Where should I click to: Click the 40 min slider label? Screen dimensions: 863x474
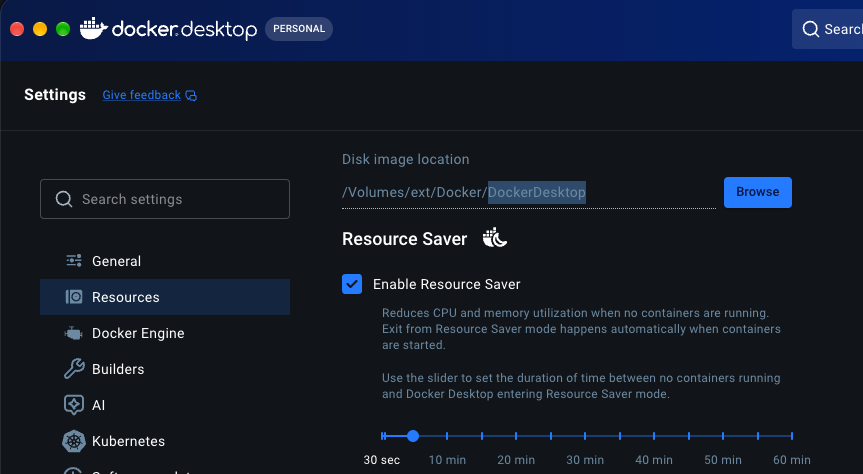coord(654,460)
